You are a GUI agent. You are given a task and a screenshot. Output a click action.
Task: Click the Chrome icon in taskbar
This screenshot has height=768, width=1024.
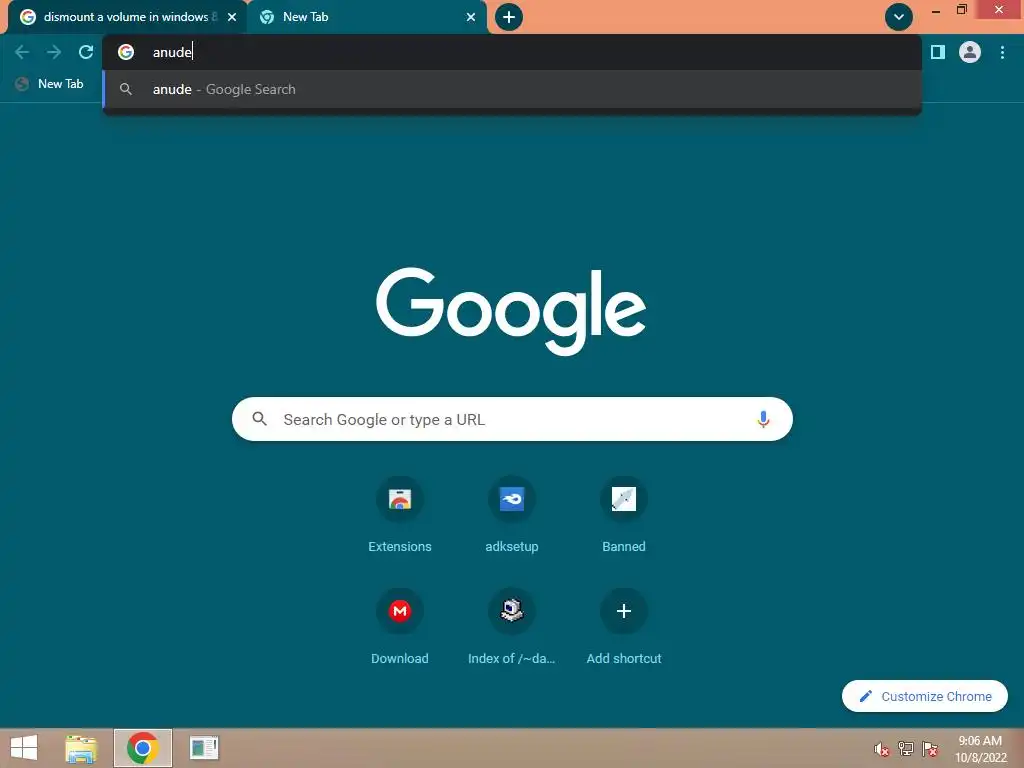click(x=142, y=748)
